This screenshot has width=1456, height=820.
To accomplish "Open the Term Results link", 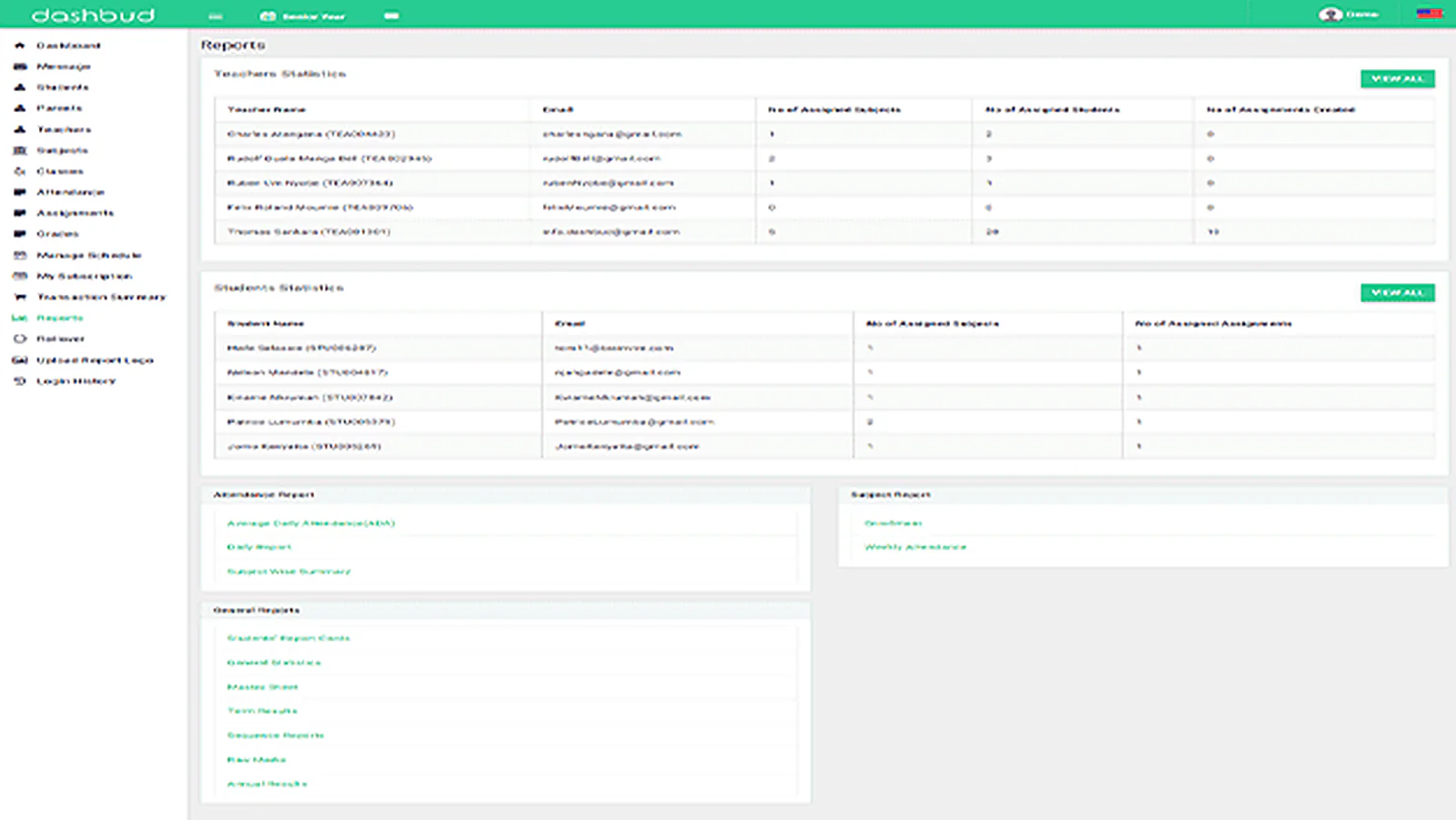I will [x=262, y=711].
